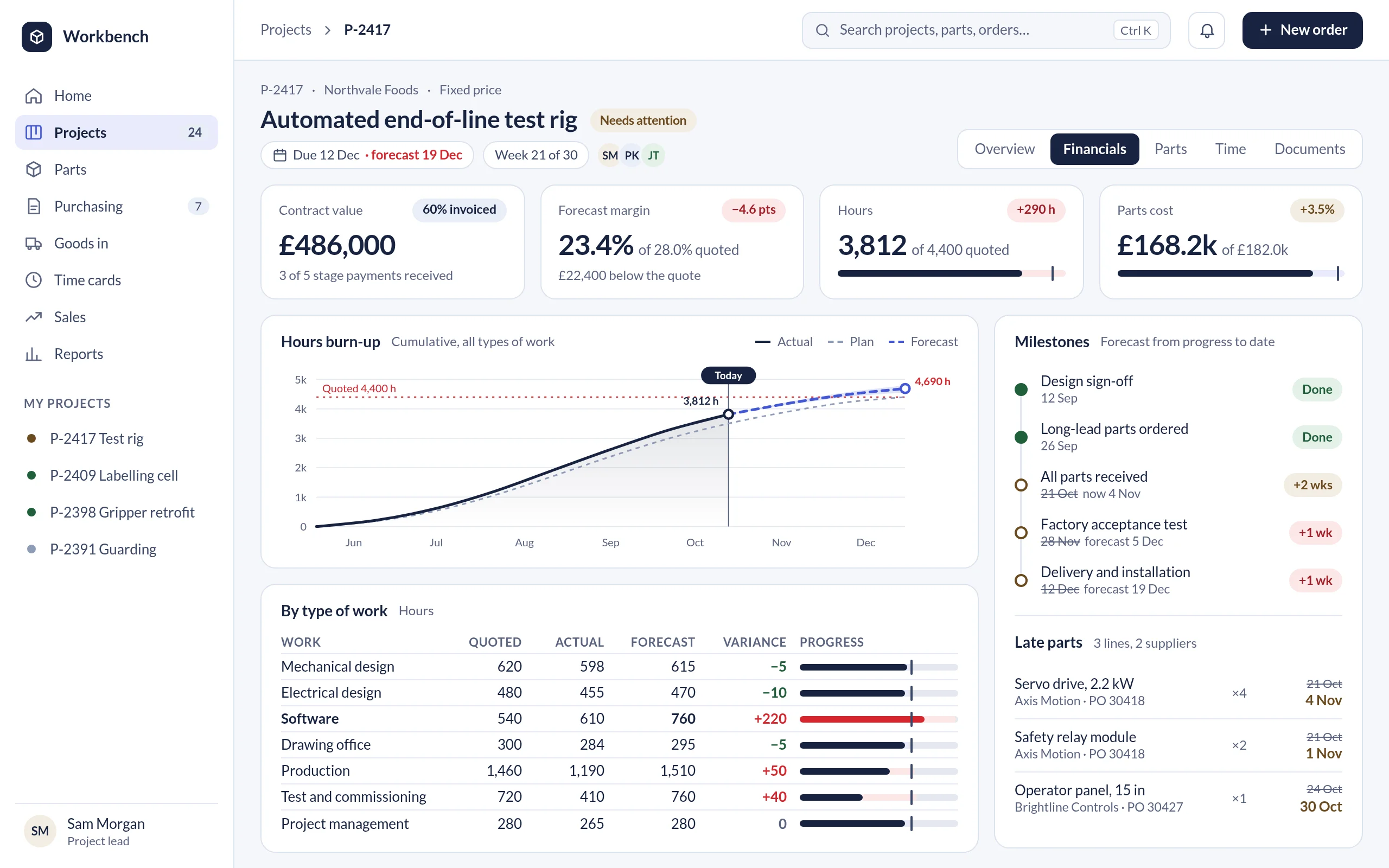This screenshot has width=1389, height=868.
Task: Click the search magnifier icon
Action: pos(823,30)
